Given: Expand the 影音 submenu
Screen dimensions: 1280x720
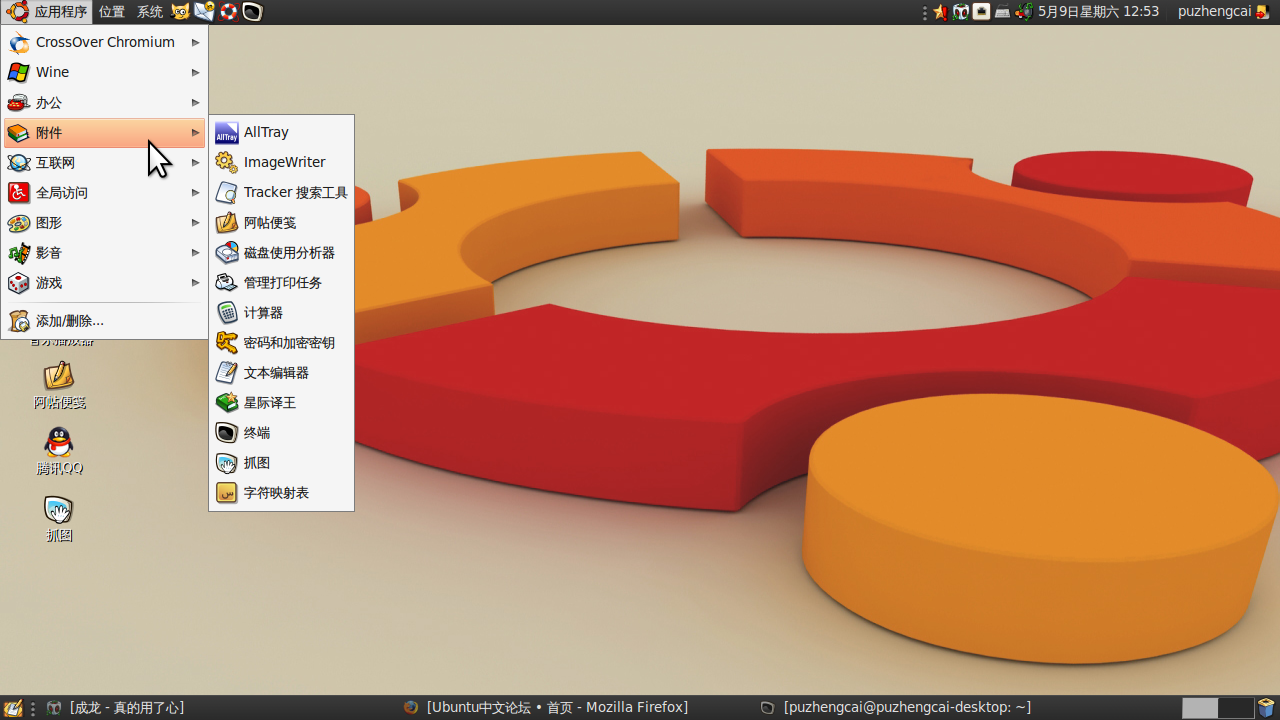Looking at the screenshot, I should pos(104,252).
